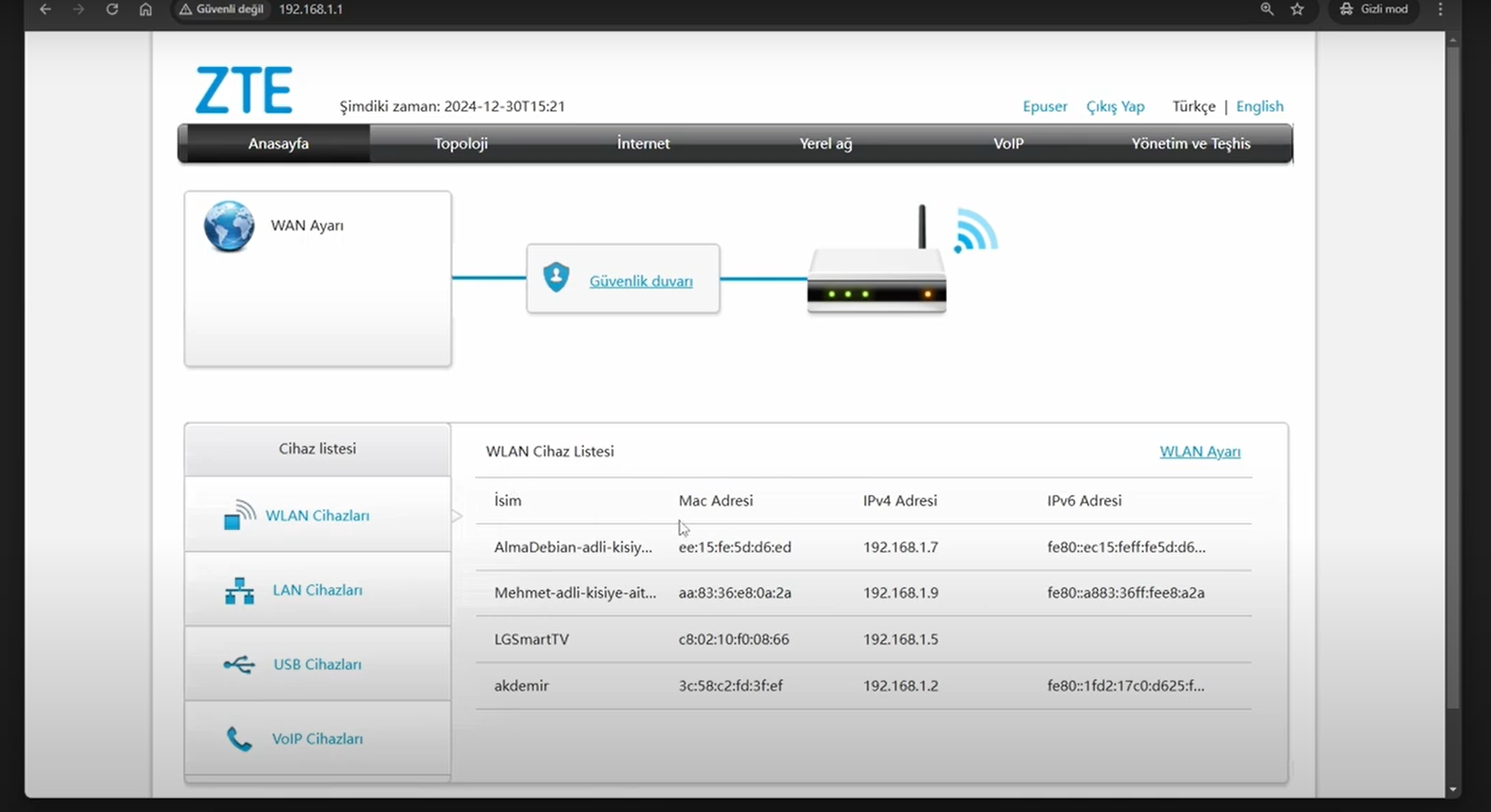Select the USB Cihazları icon

click(x=239, y=664)
